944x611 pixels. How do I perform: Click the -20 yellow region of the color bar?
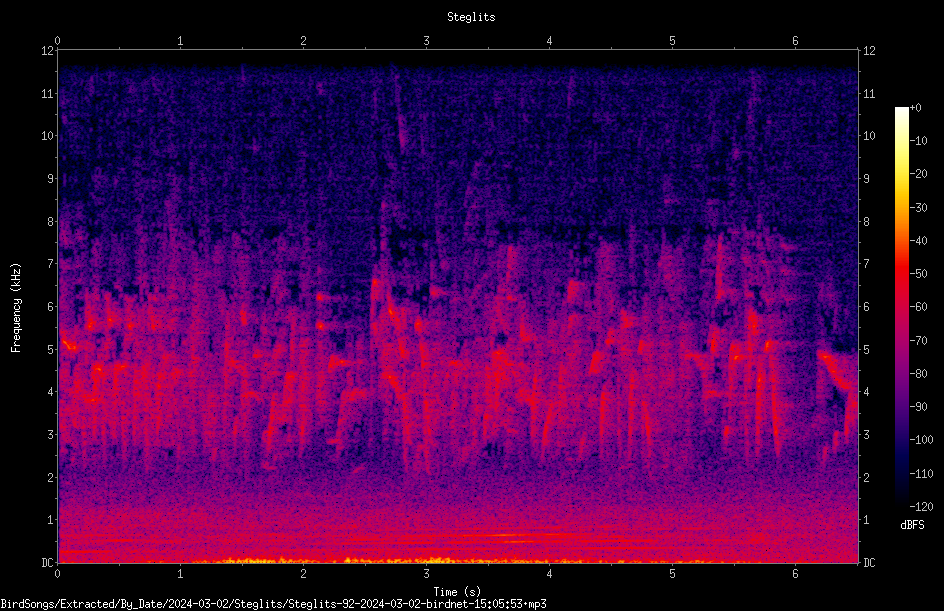point(901,174)
